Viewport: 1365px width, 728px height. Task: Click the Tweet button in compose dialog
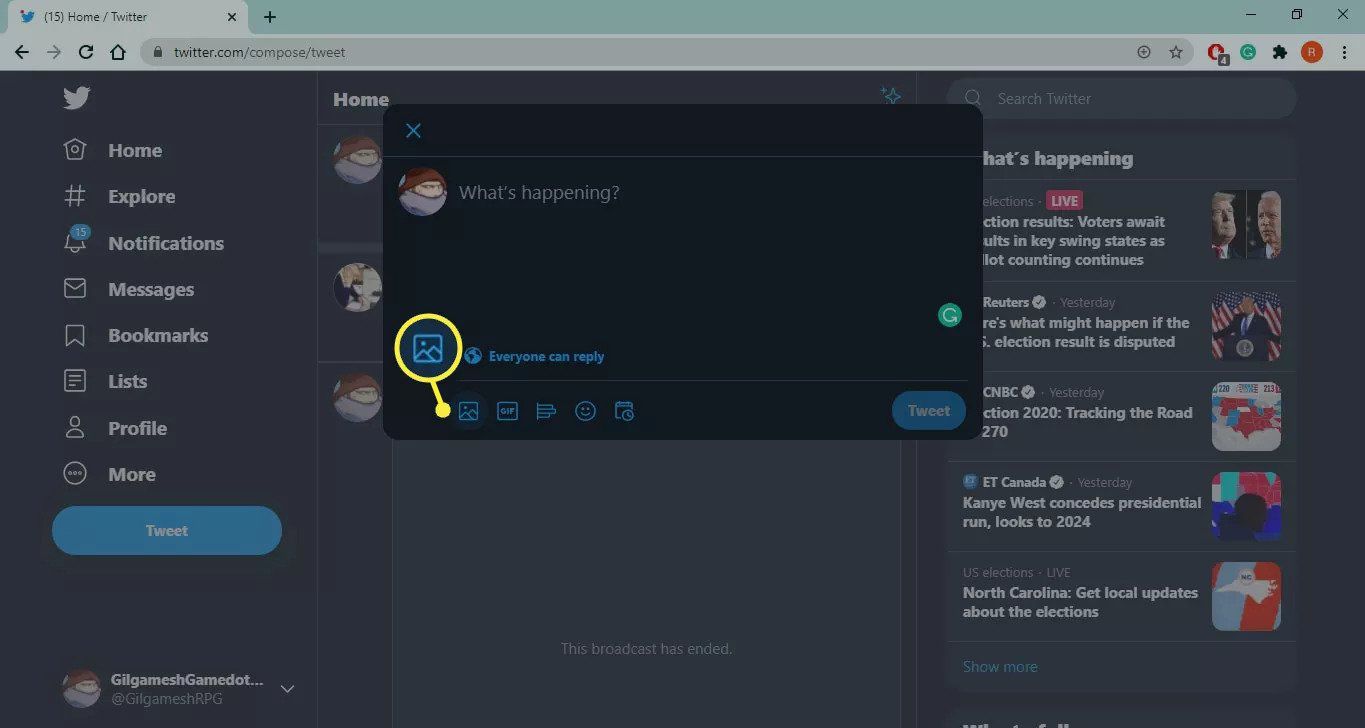click(x=929, y=410)
